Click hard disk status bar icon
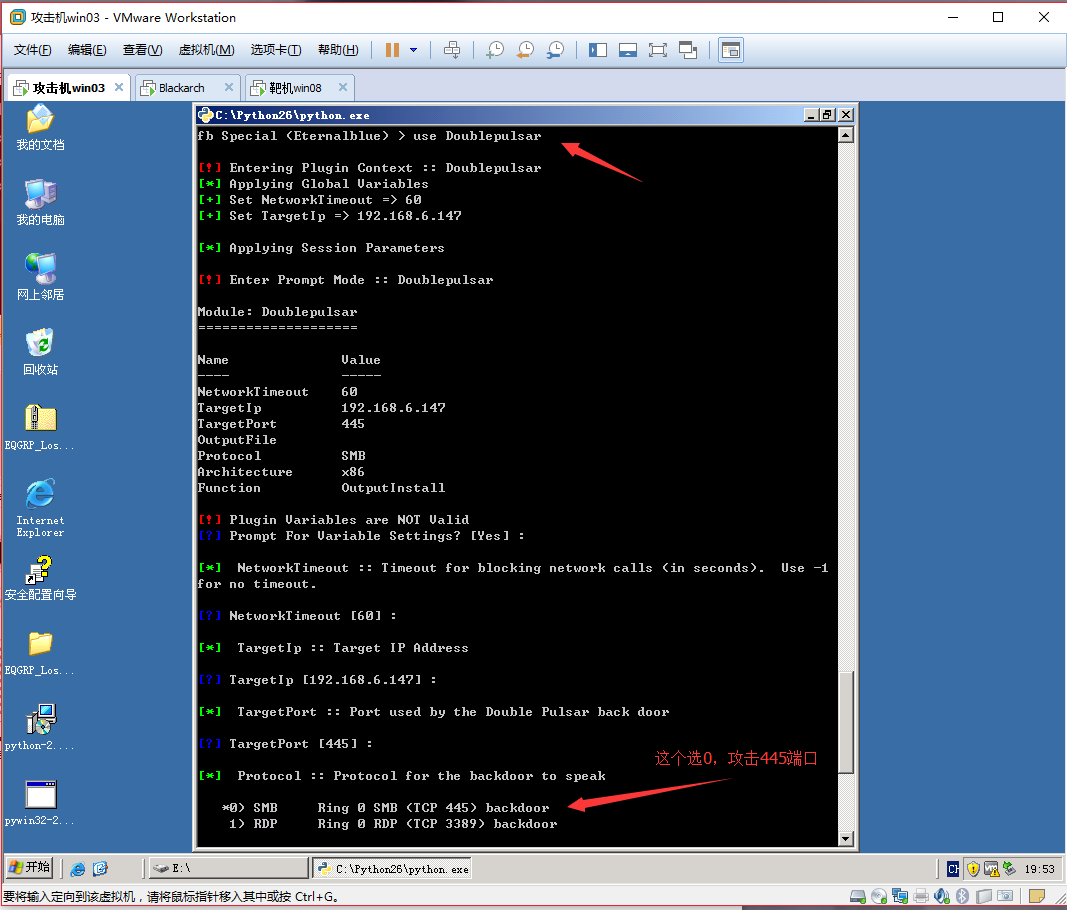The width and height of the screenshot is (1067, 910). 858,896
